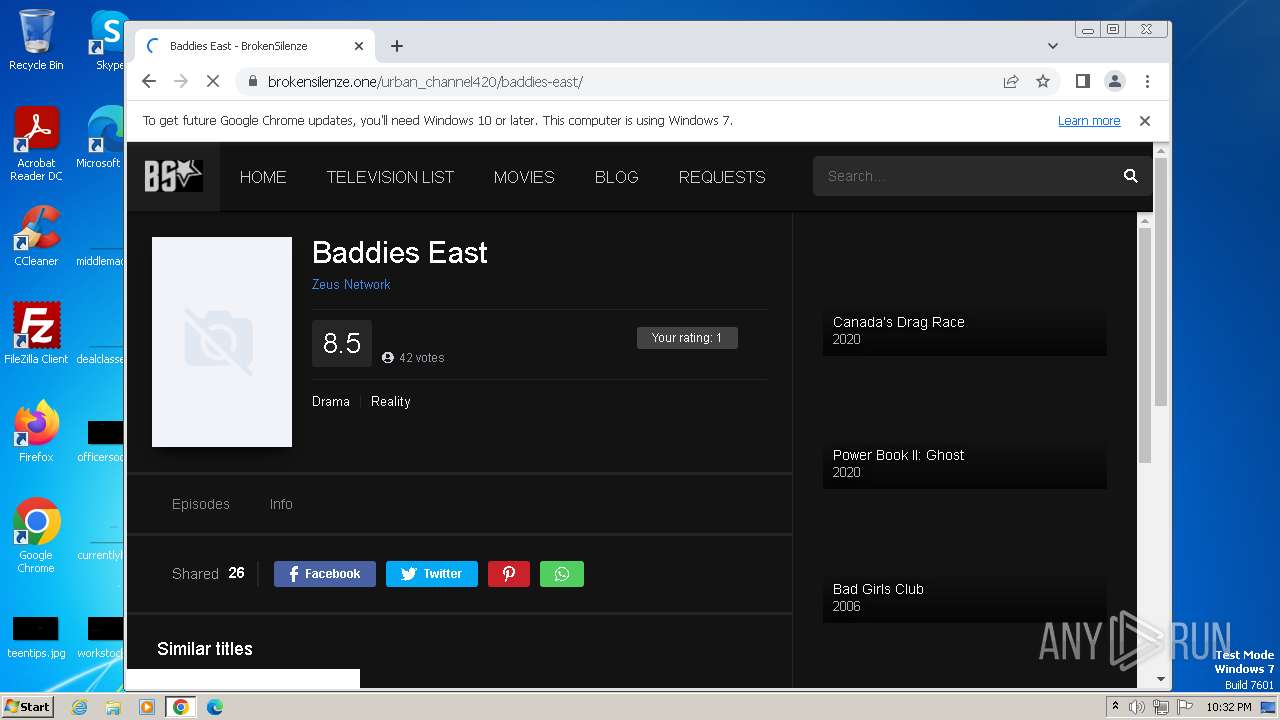Bookmark this page with the star icon
1280x720 pixels.
pyautogui.click(x=1043, y=82)
